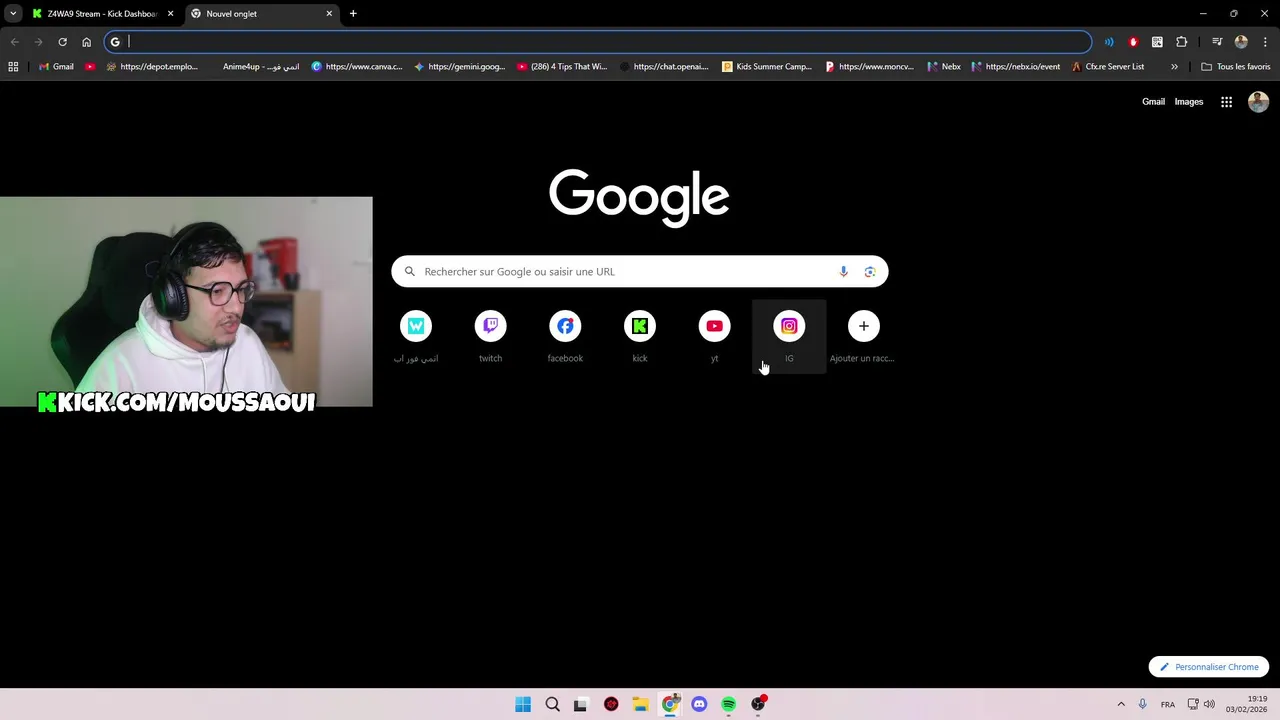Screen dimensions: 1280x720
Task: Open the tab search dropdown arrow
Action: pyautogui.click(x=13, y=14)
